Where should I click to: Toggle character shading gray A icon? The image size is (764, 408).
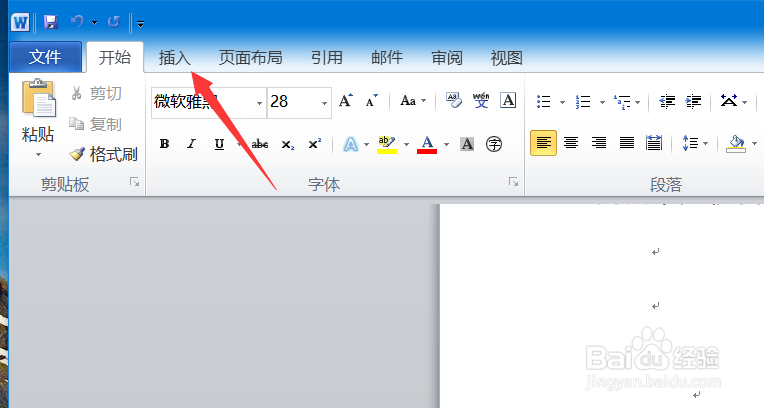point(467,144)
